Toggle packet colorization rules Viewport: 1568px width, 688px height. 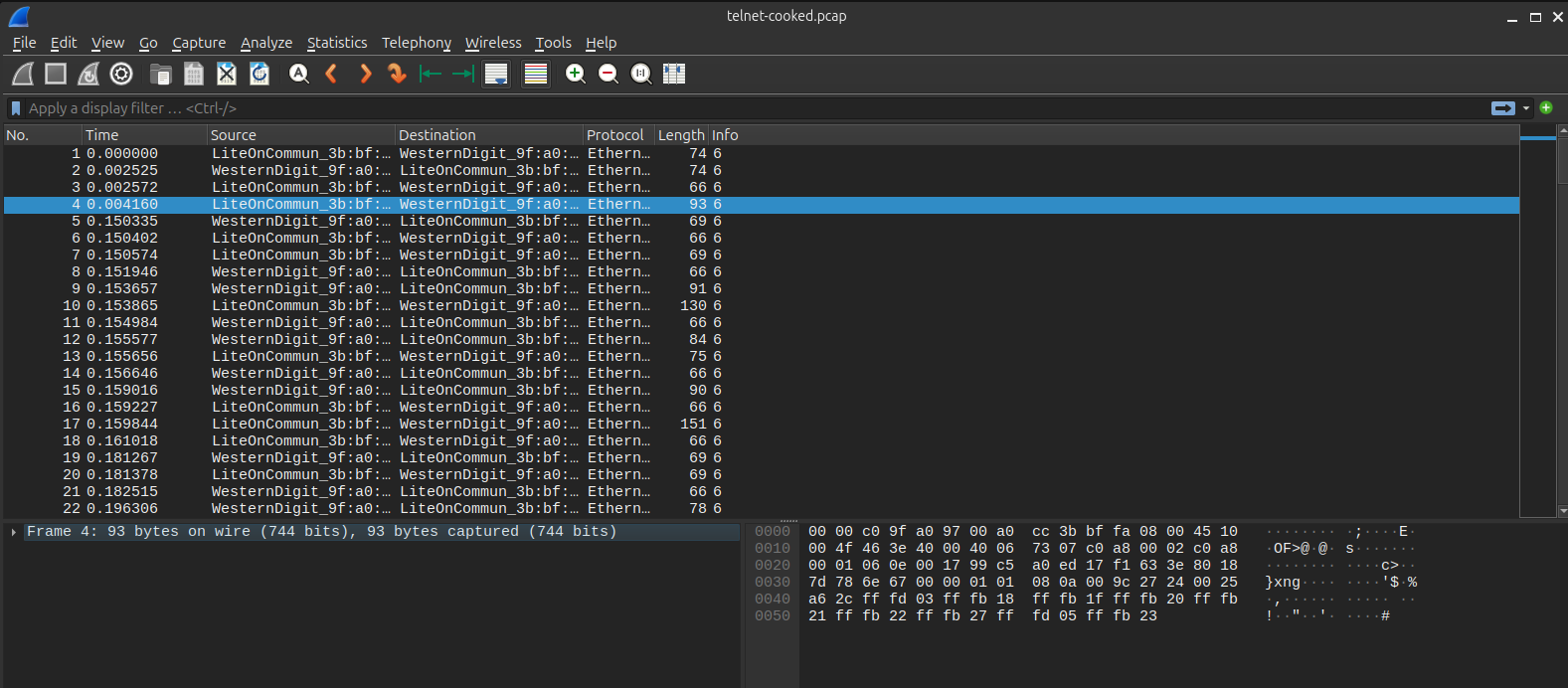(x=536, y=74)
